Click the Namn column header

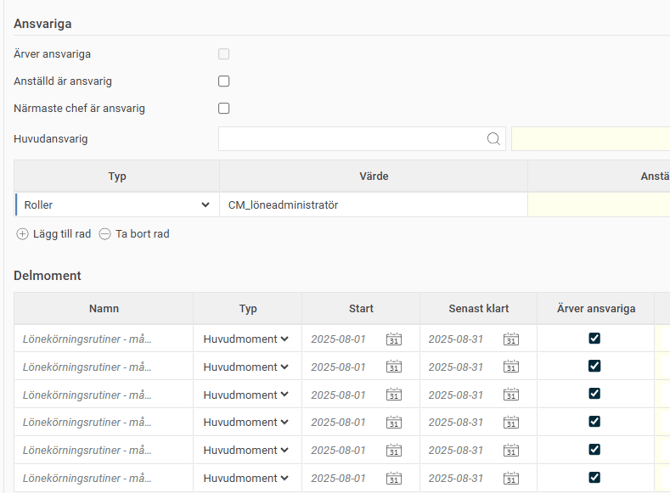[x=103, y=308]
